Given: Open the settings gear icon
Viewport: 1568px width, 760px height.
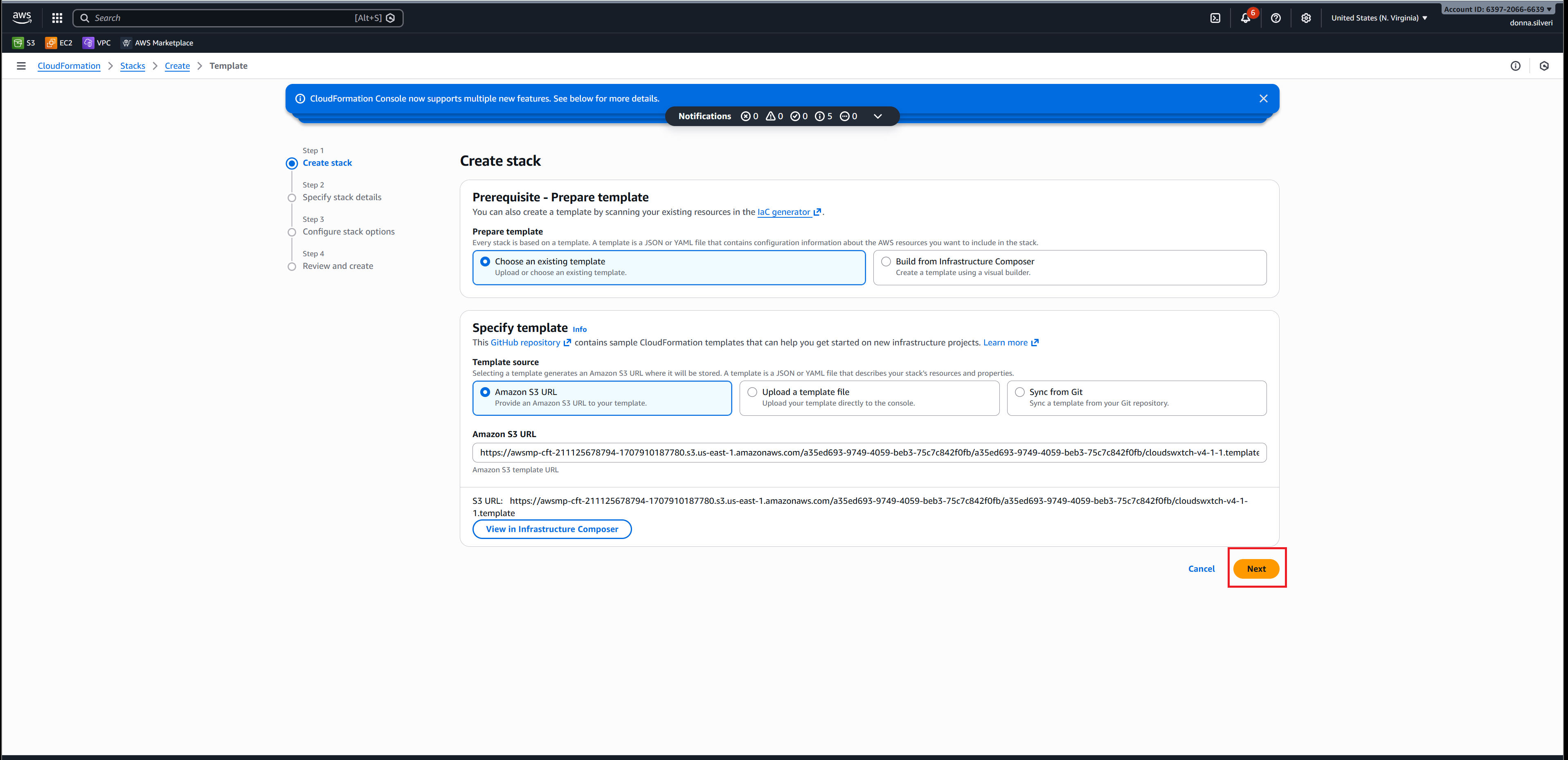Looking at the screenshot, I should pos(1306,18).
